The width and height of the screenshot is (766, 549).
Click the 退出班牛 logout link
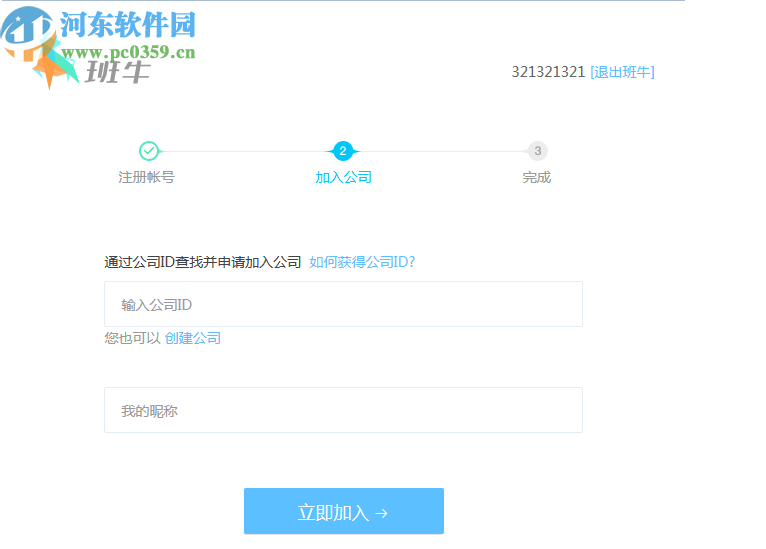(622, 72)
